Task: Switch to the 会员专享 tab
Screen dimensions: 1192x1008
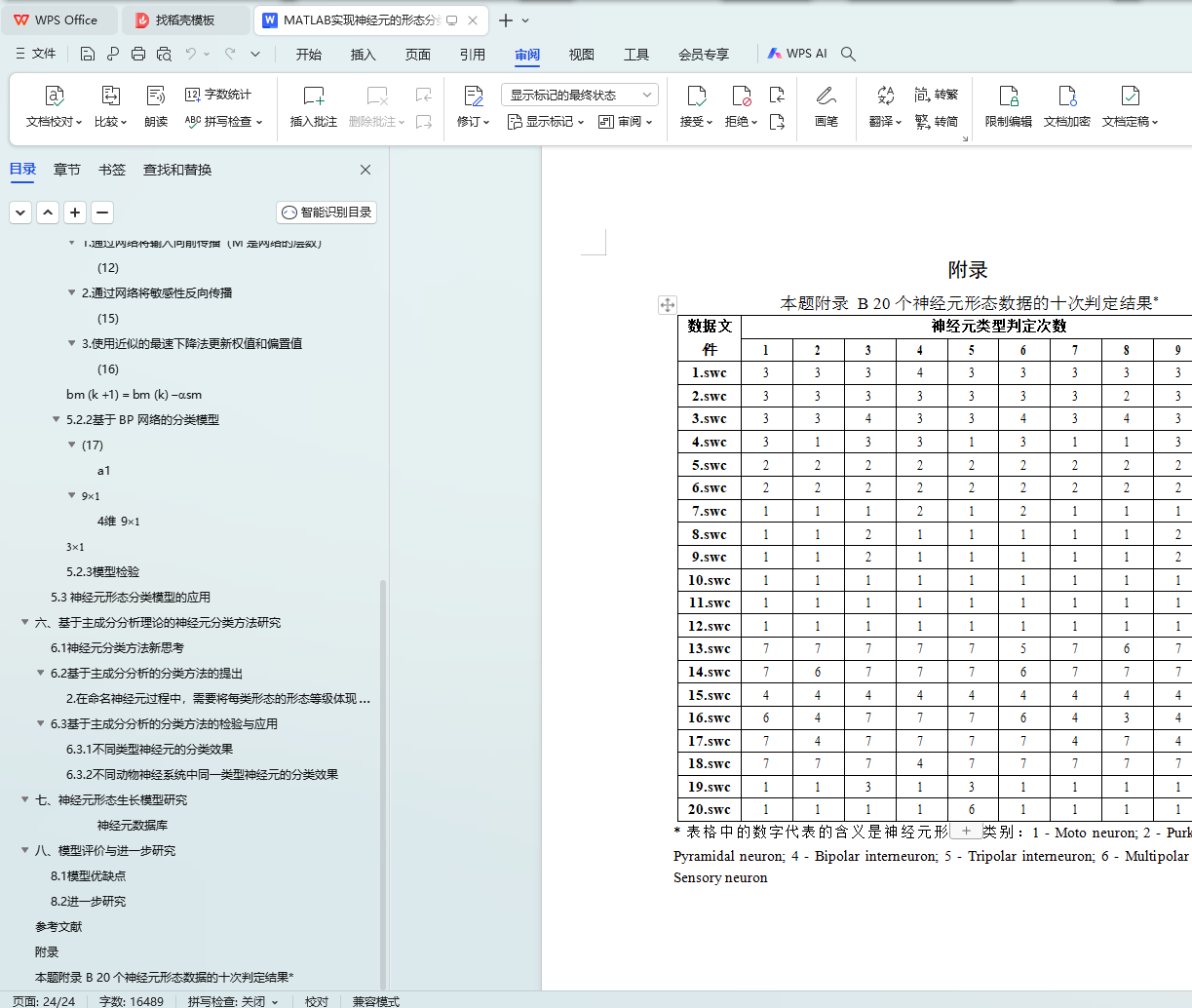Action: (704, 55)
